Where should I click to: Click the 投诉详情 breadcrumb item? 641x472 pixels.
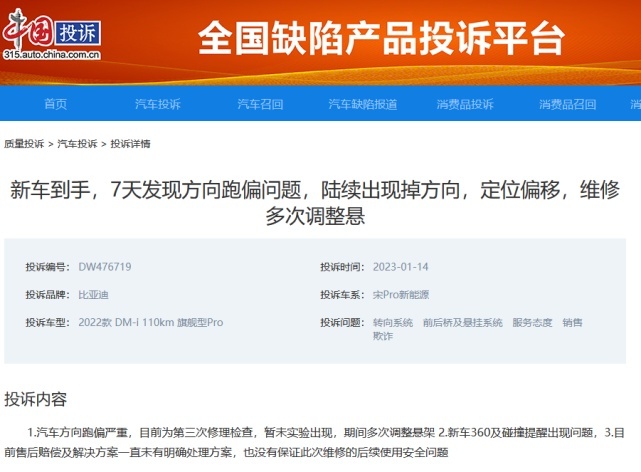coord(130,144)
